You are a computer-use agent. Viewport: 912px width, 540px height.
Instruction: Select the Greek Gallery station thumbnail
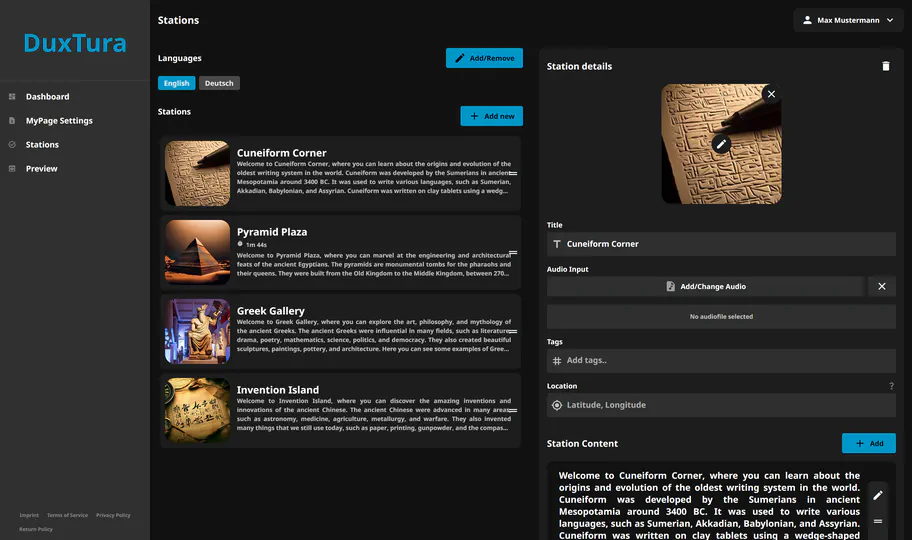point(197,331)
